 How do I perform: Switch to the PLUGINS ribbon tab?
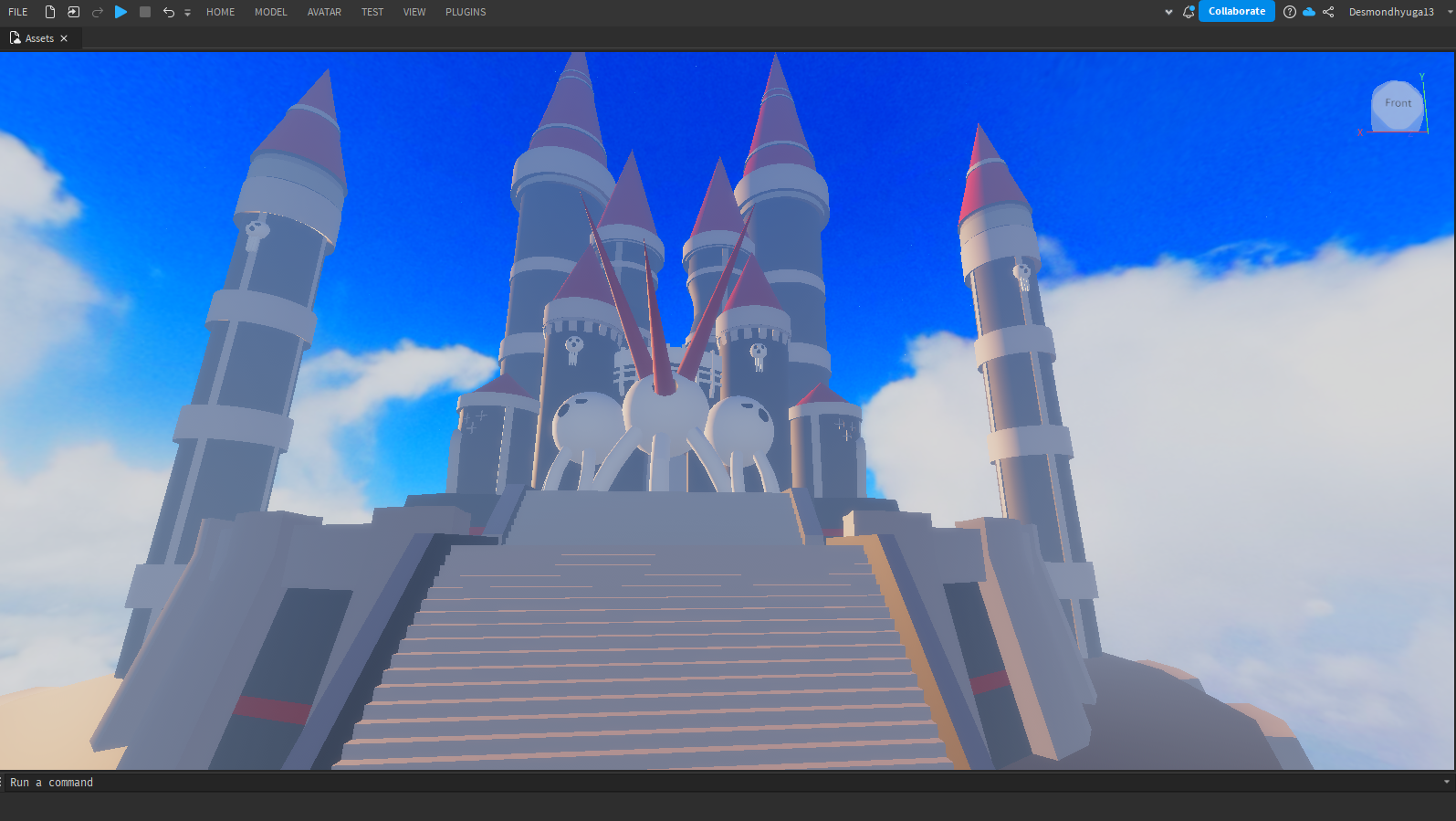tap(466, 12)
